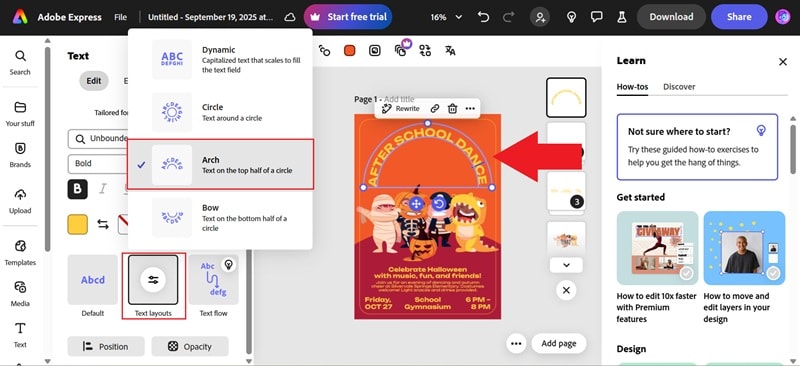This screenshot has width=800, height=366.
Task: Open the lightbulb help icon in header
Action: click(571, 17)
